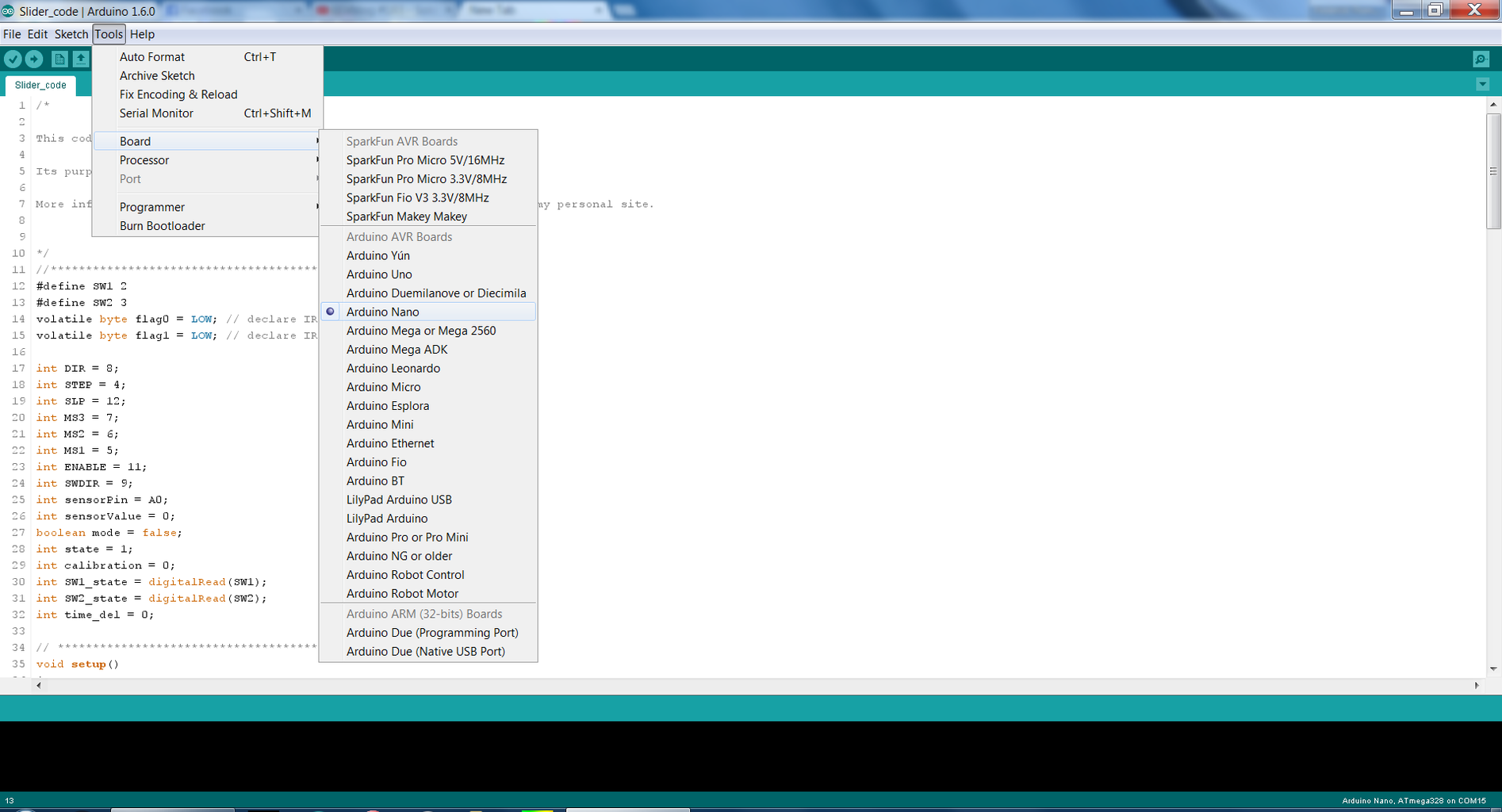Image resolution: width=1502 pixels, height=812 pixels.
Task: Click the Verify checkmark toolbar icon
Action: (13, 59)
